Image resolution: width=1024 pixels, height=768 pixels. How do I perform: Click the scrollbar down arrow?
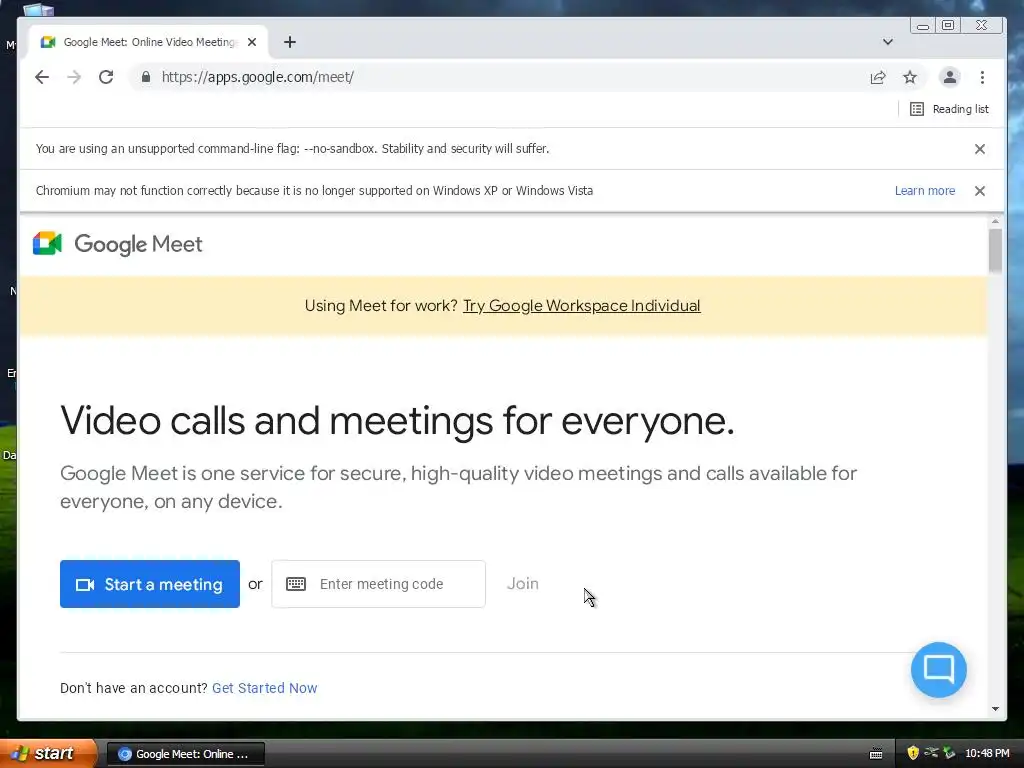tap(995, 709)
